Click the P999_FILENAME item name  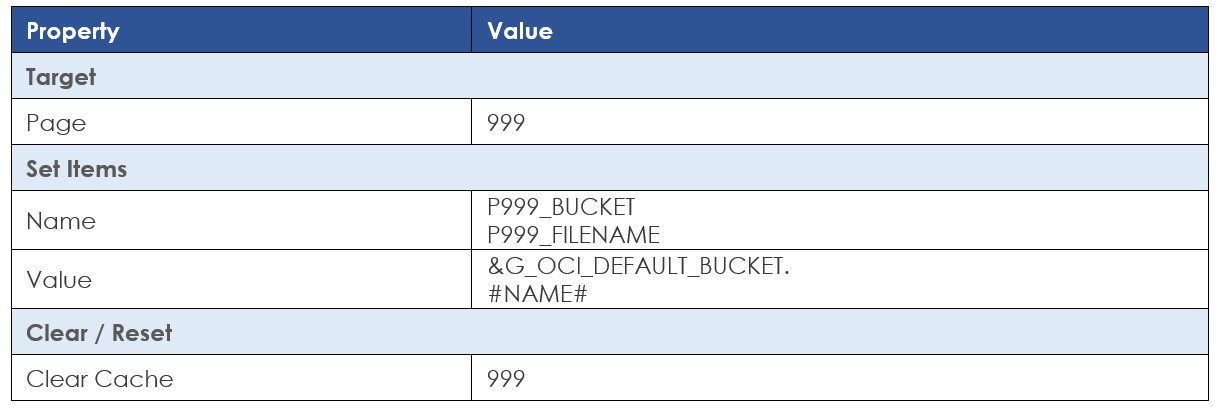[x=573, y=235]
